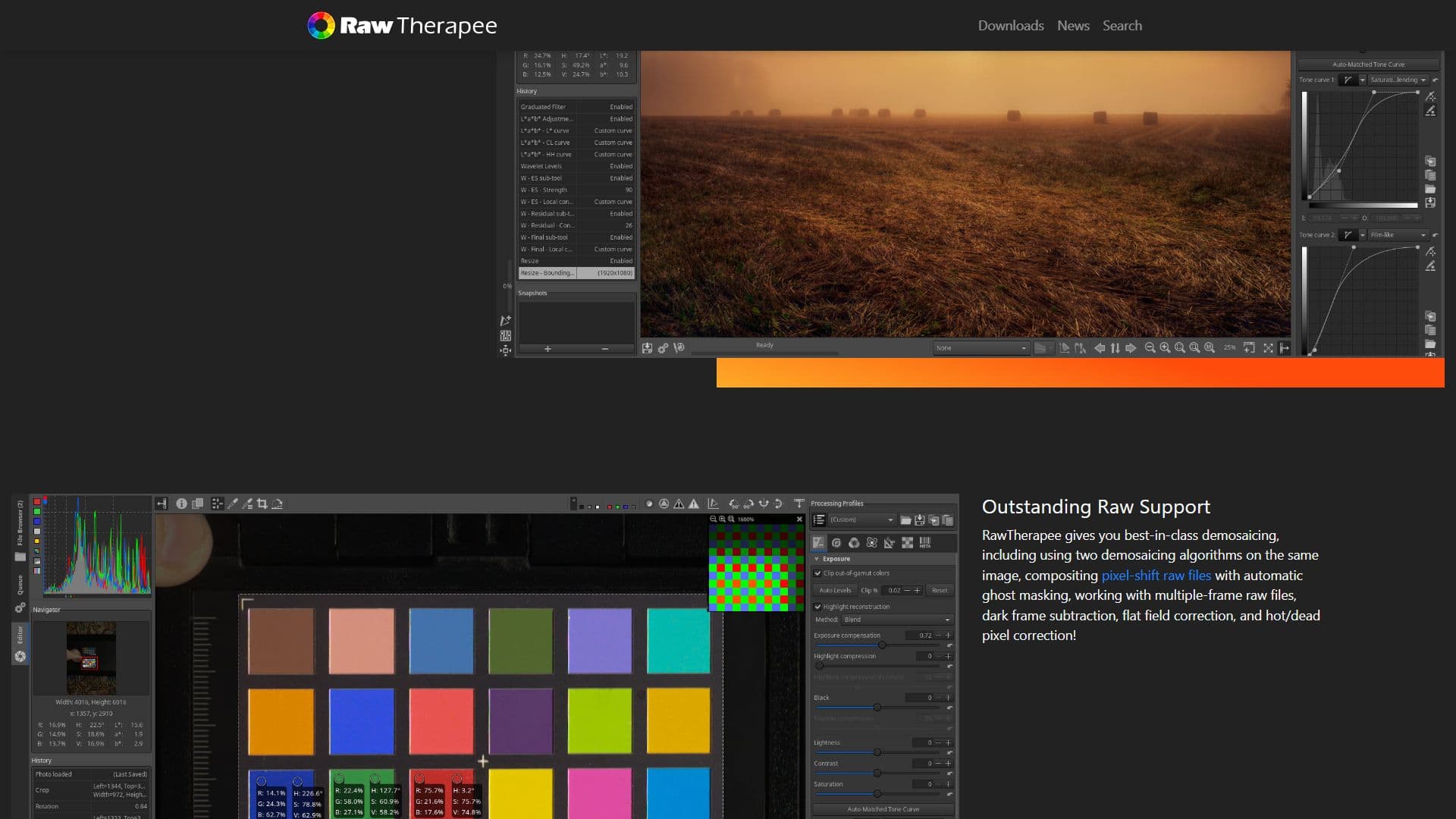Click the save current profile icon
Viewport: 1456px width, 819px height.
click(x=920, y=520)
